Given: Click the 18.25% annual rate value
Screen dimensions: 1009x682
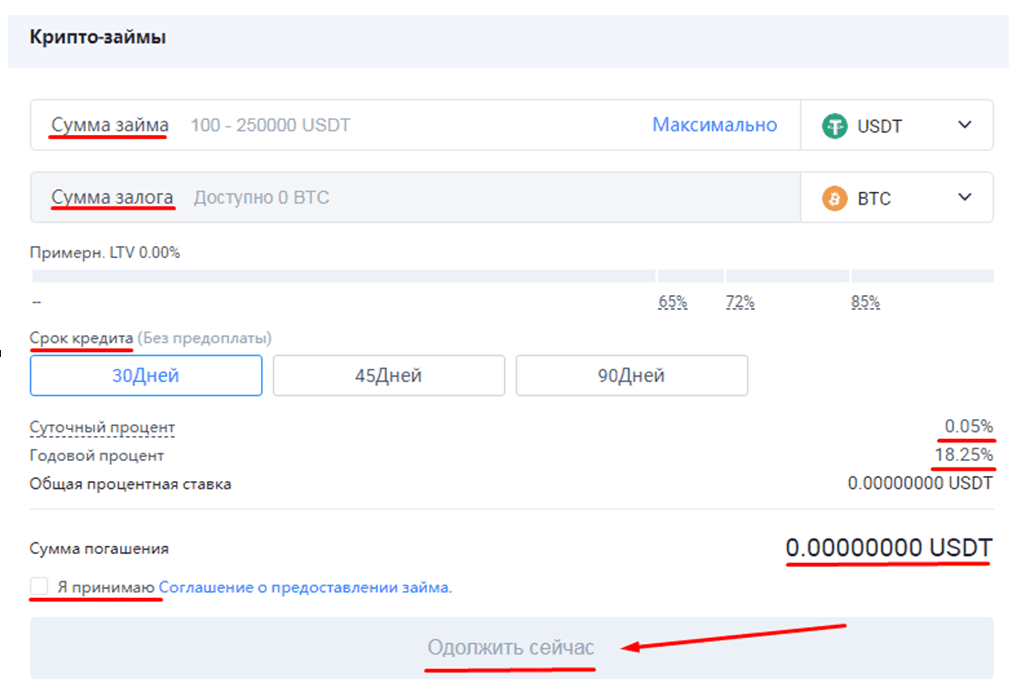Looking at the screenshot, I should click(963, 455).
